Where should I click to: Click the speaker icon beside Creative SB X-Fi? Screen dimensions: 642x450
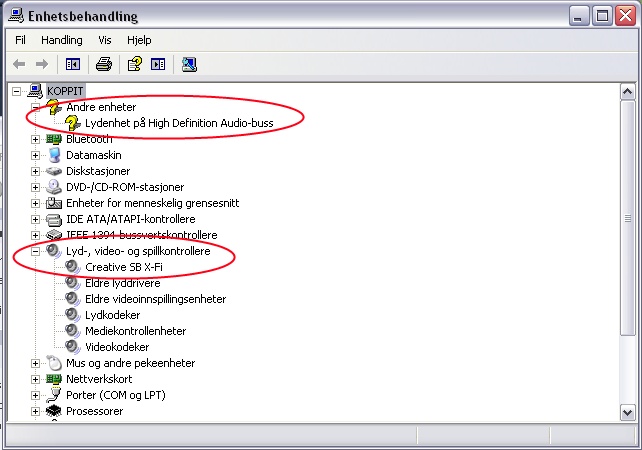(72, 267)
